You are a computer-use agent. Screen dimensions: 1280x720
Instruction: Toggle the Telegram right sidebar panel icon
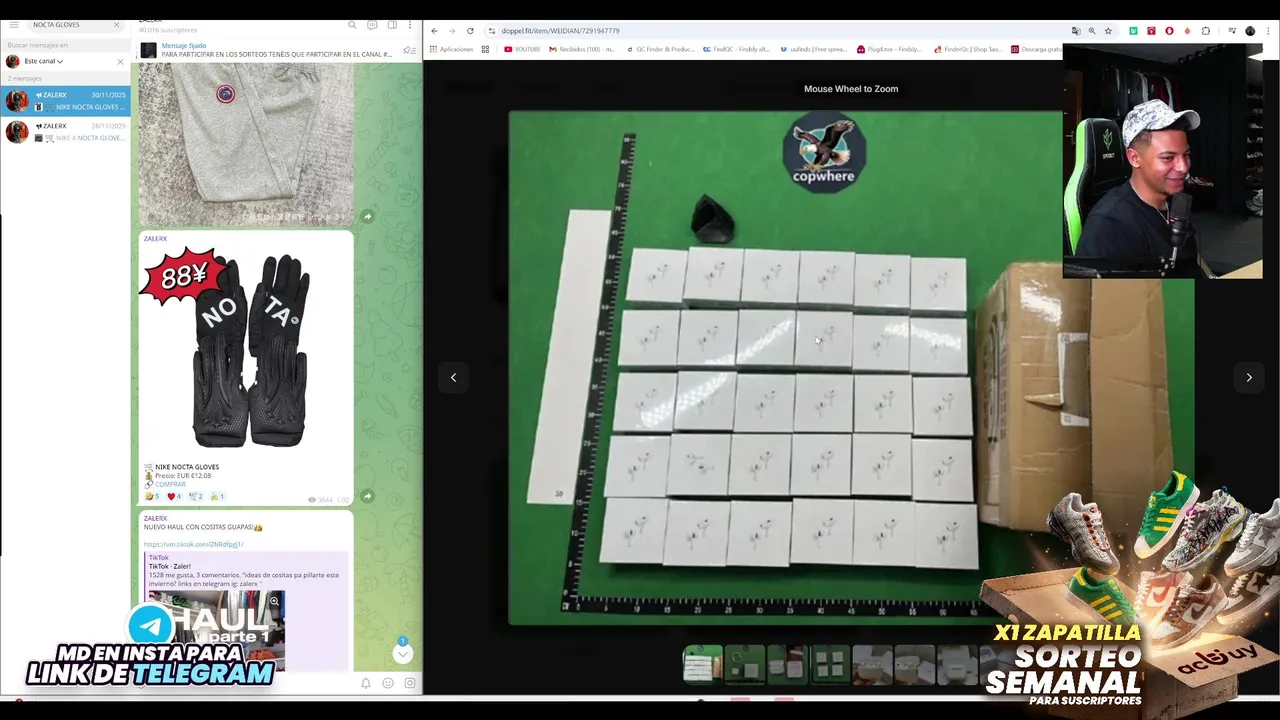[x=392, y=25]
